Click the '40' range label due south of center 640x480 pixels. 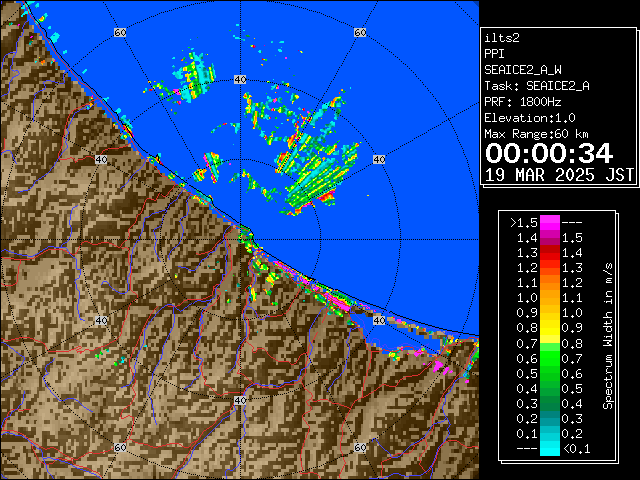pyautogui.click(x=240, y=400)
